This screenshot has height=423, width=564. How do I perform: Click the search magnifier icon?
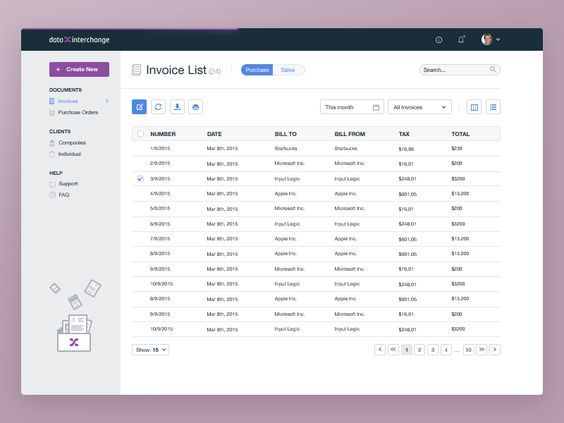coord(493,69)
